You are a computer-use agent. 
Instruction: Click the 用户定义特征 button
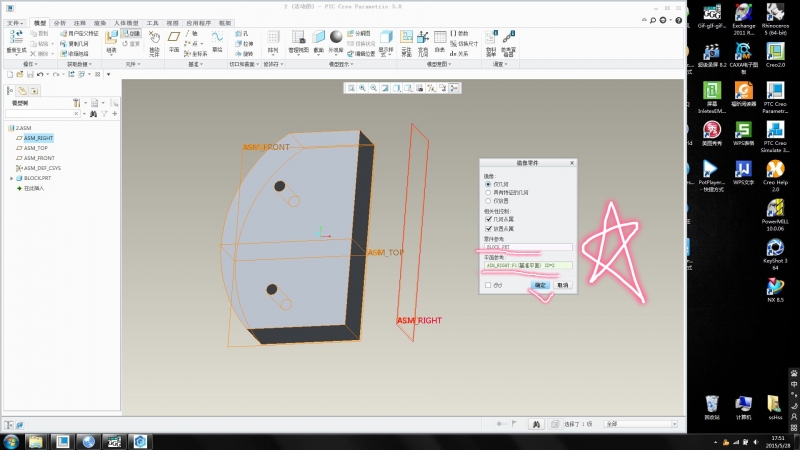(79, 34)
